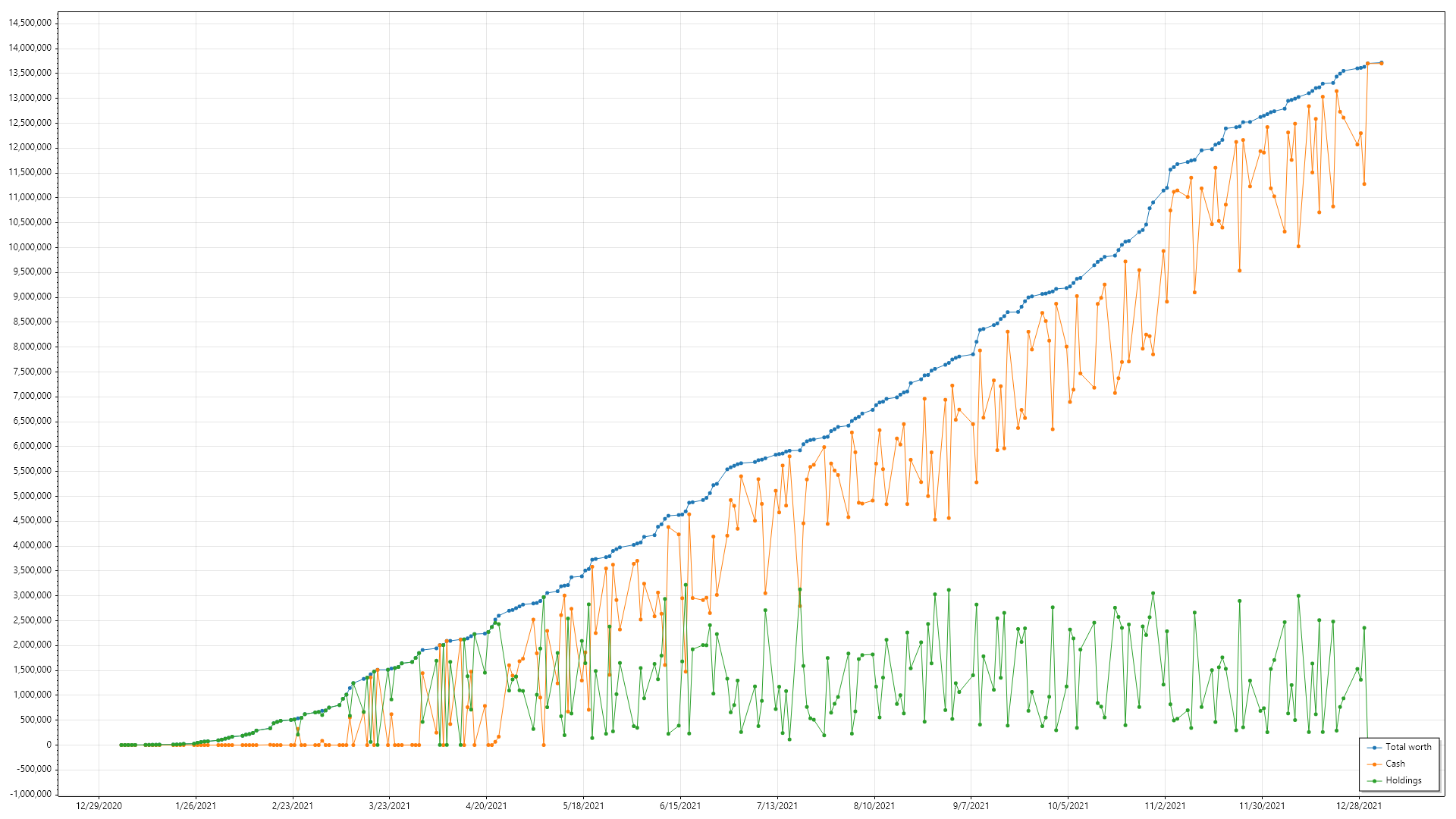Click the 500,000 y-axis label
Viewport: 1456px width, 819px height.
point(36,720)
